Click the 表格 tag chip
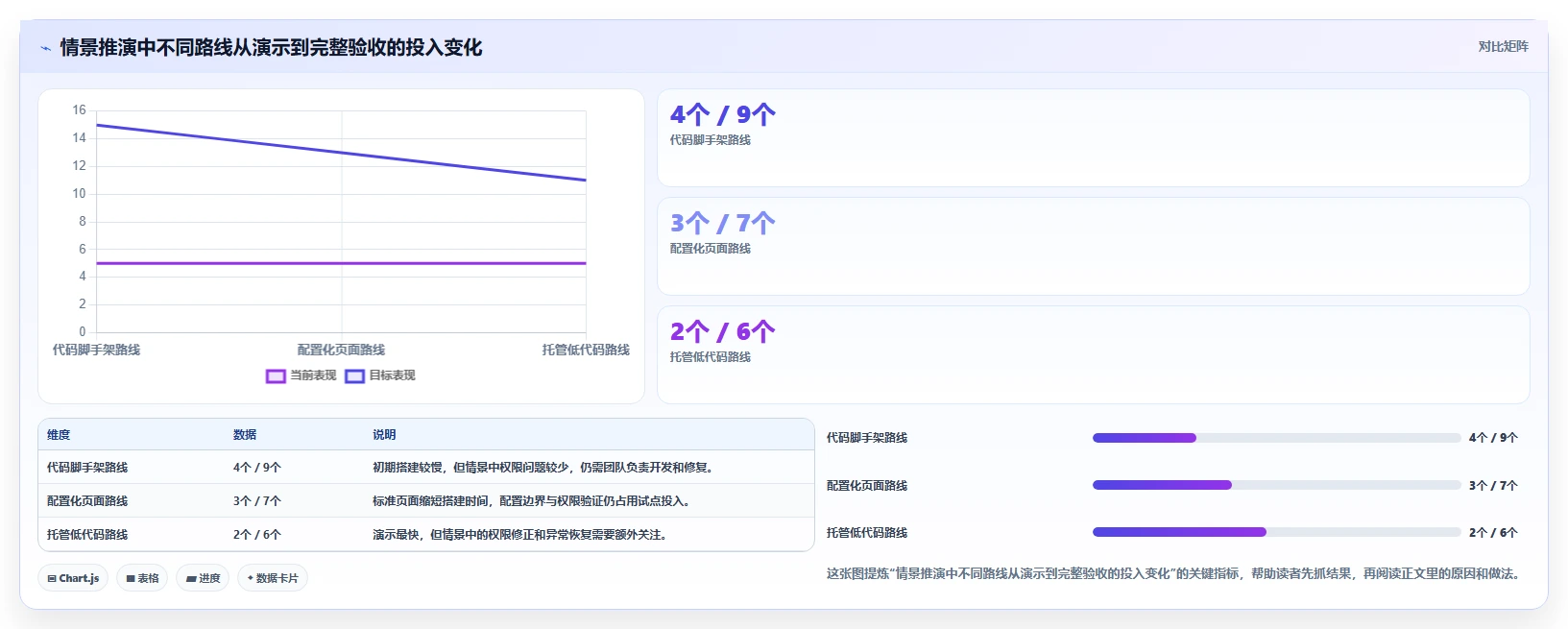Image resolution: width=1568 pixels, height=629 pixels. point(142,578)
